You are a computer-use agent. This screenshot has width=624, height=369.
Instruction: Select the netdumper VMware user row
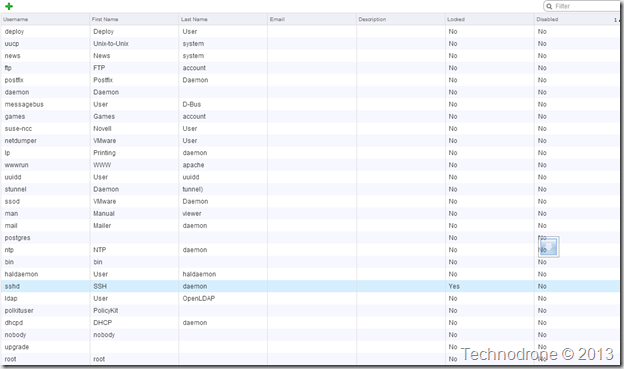[x=310, y=141]
